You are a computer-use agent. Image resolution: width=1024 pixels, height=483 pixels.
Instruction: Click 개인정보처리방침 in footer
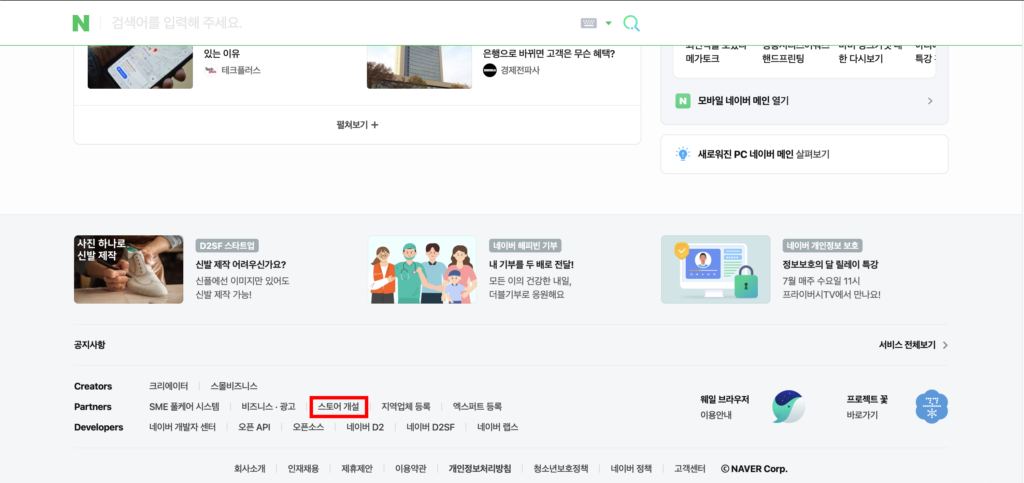480,468
